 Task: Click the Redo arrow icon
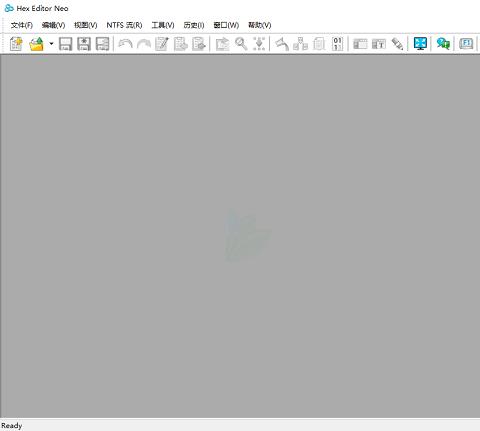(144, 44)
